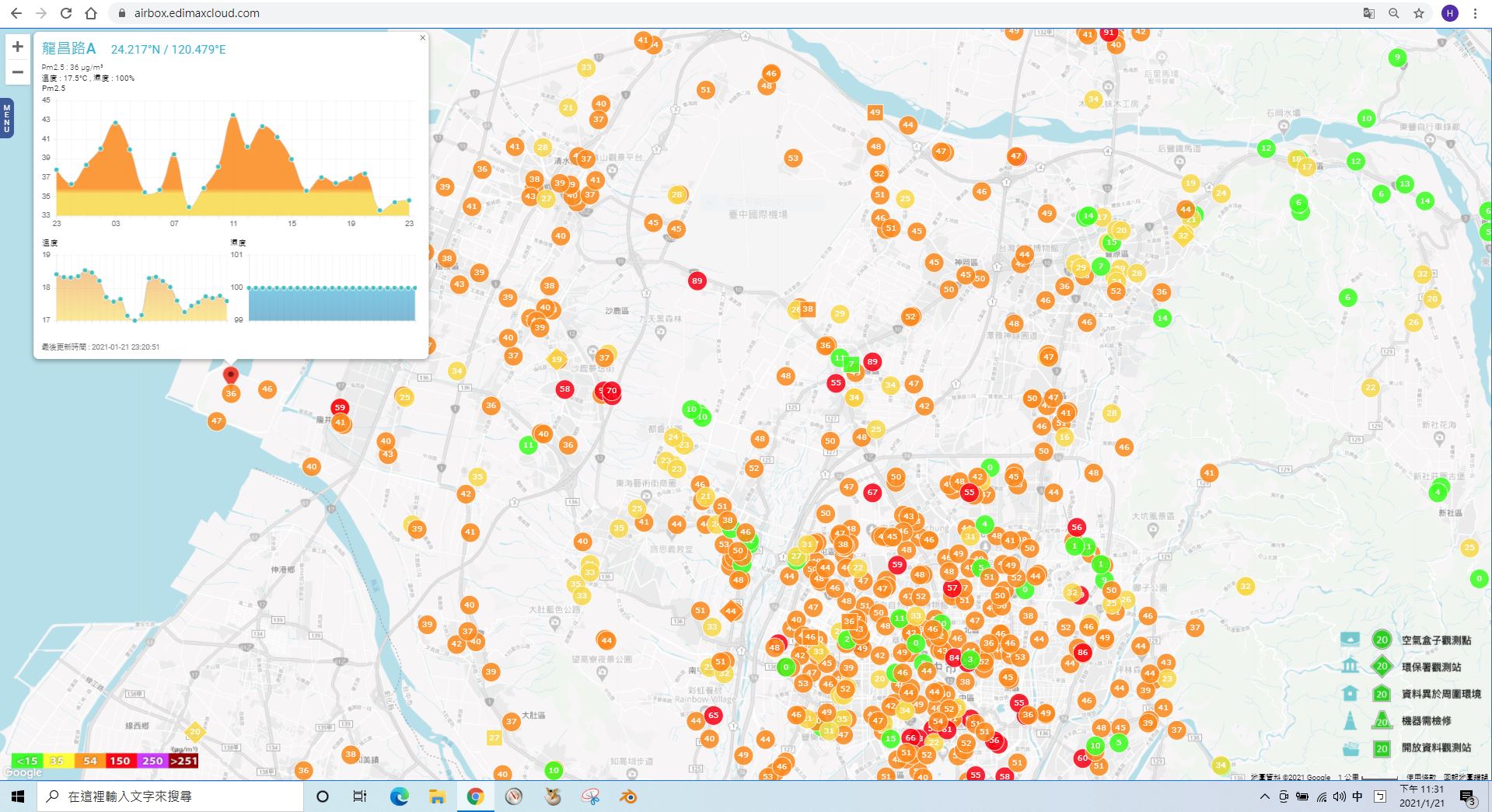This screenshot has width=1492, height=812.
Task: Open the yellow diamond 32 EPA marker
Action: click(1183, 235)
